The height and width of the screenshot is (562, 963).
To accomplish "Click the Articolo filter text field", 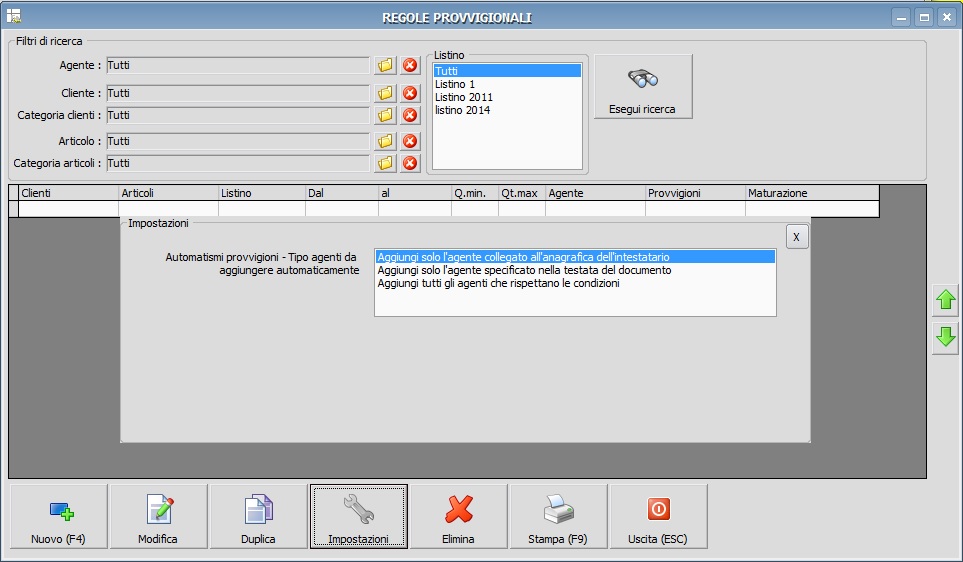I will click(x=238, y=141).
